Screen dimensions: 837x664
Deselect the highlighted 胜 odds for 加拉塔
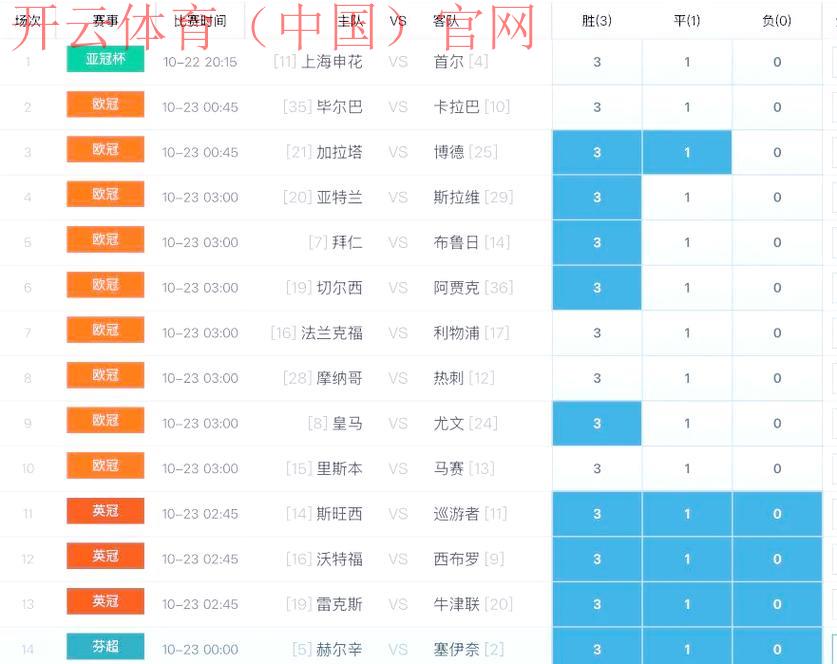tap(596, 152)
